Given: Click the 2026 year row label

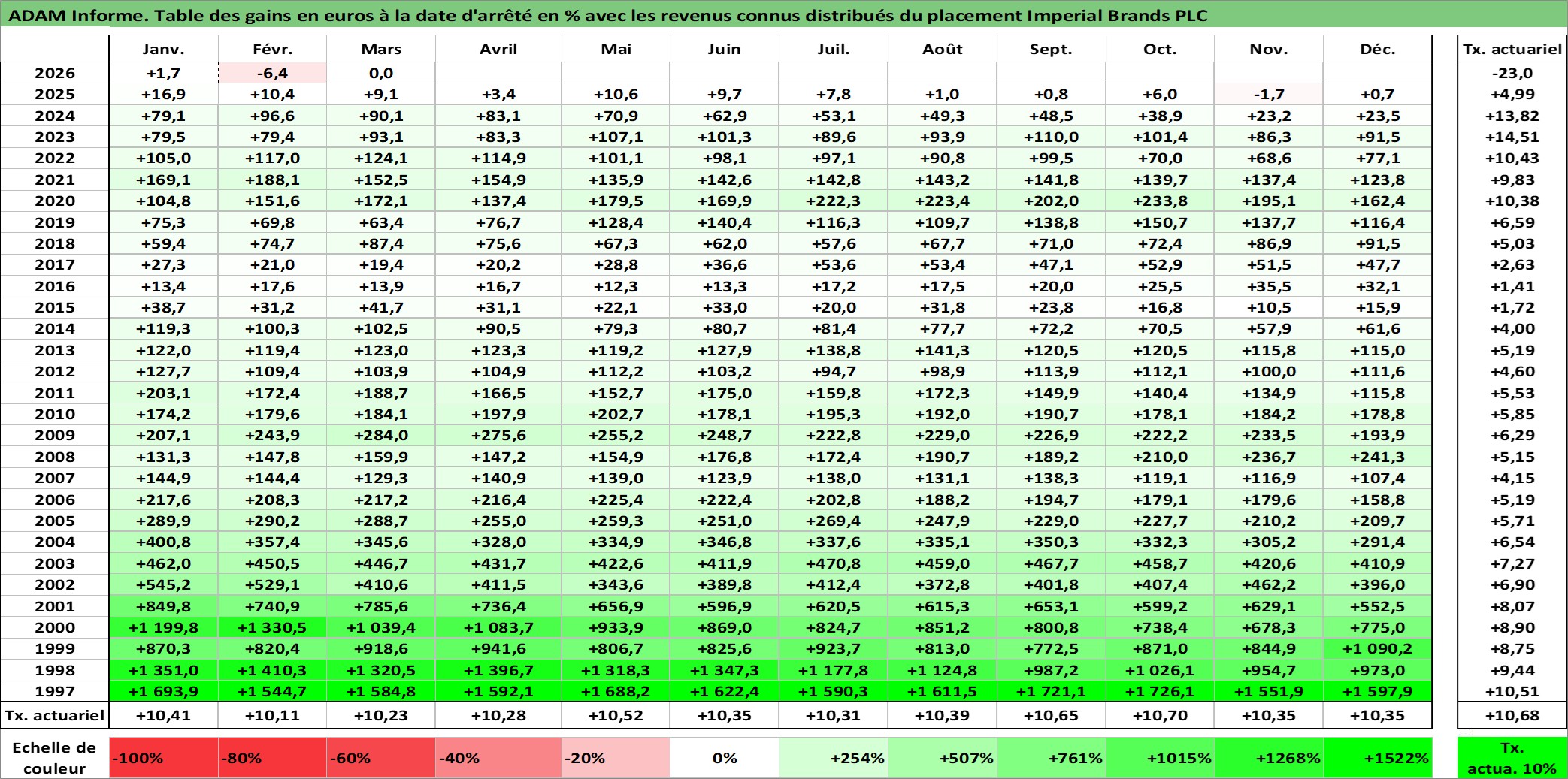Looking at the screenshot, I should [55, 73].
